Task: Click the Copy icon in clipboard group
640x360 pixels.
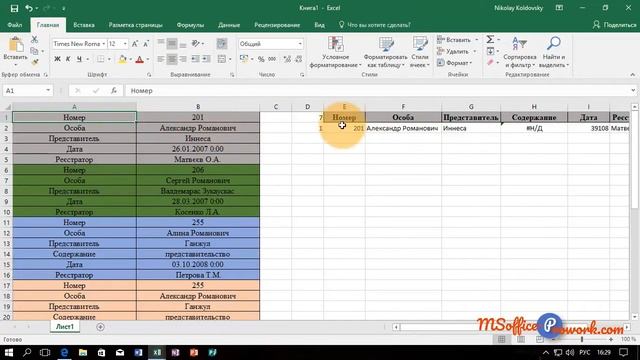Action: pos(35,51)
